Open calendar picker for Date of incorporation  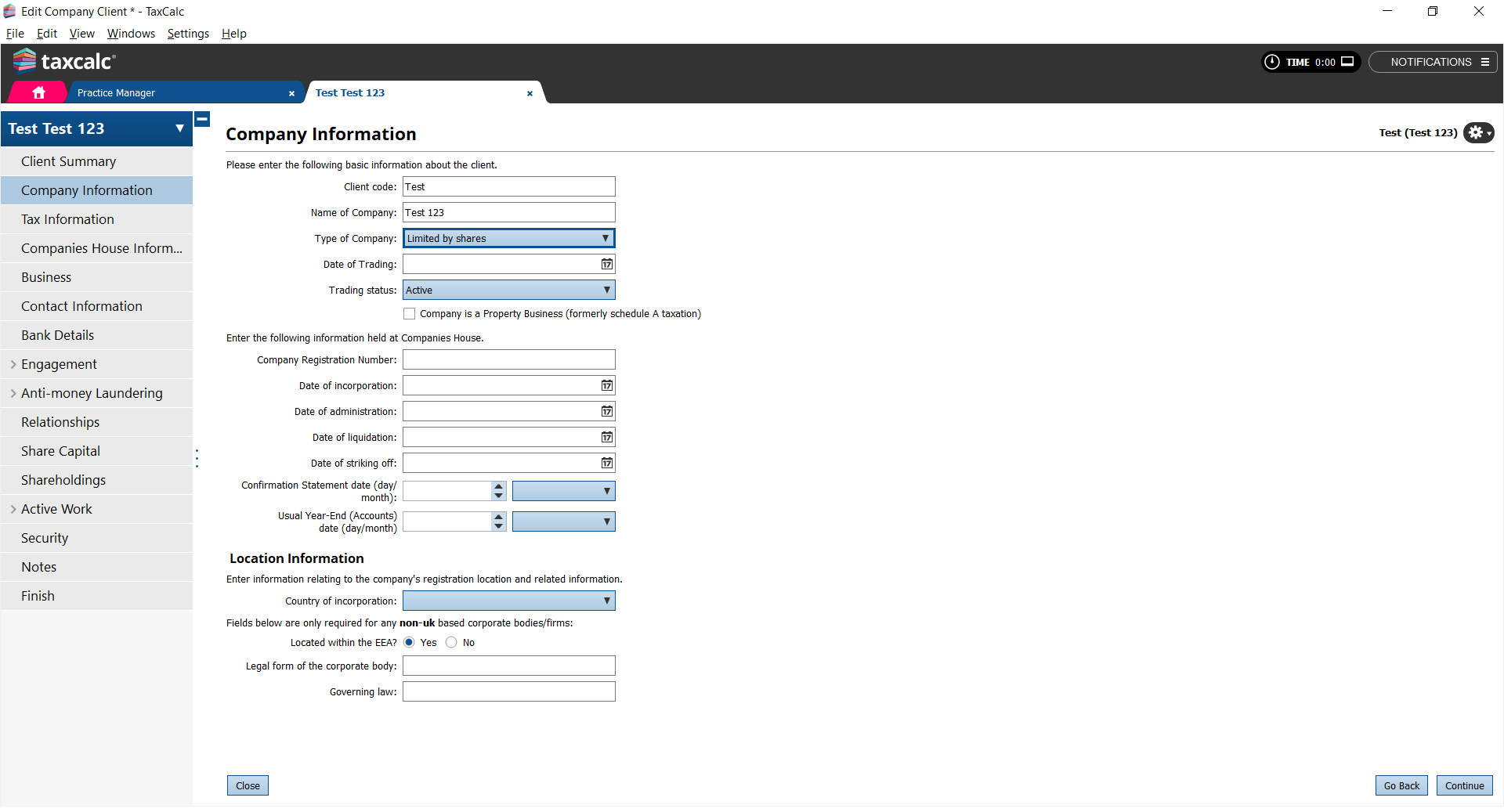click(x=606, y=386)
